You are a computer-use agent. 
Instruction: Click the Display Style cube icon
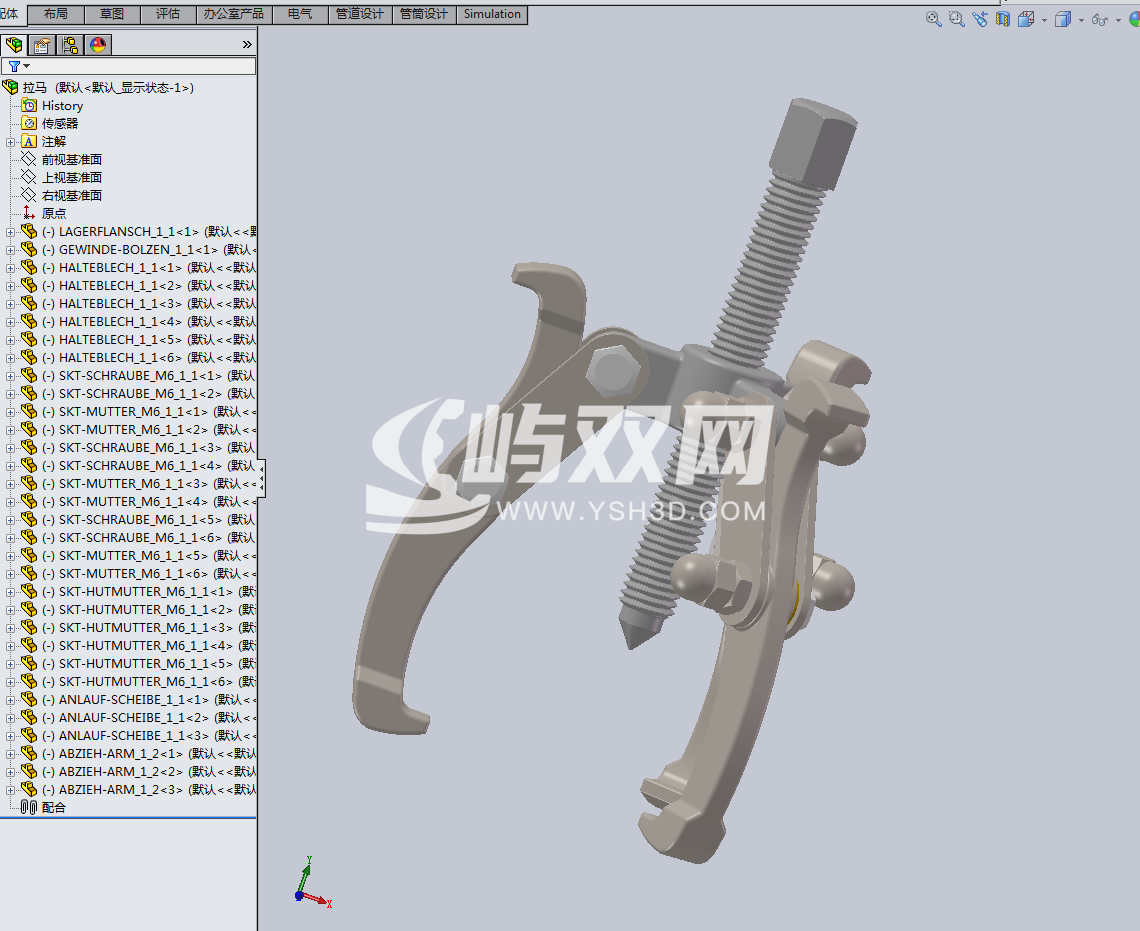(1063, 19)
